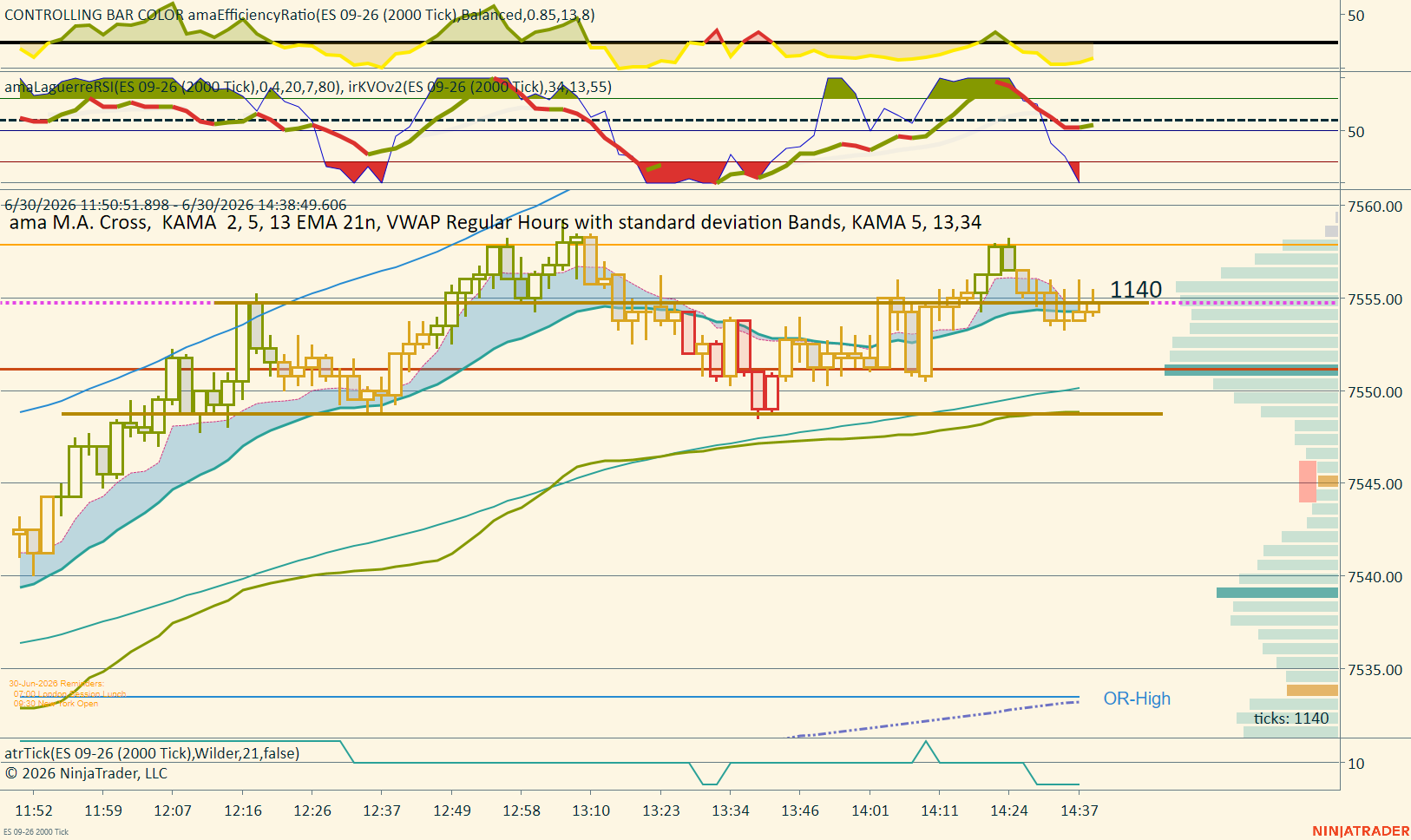Click the 12:58 time axis label

pyautogui.click(x=522, y=810)
